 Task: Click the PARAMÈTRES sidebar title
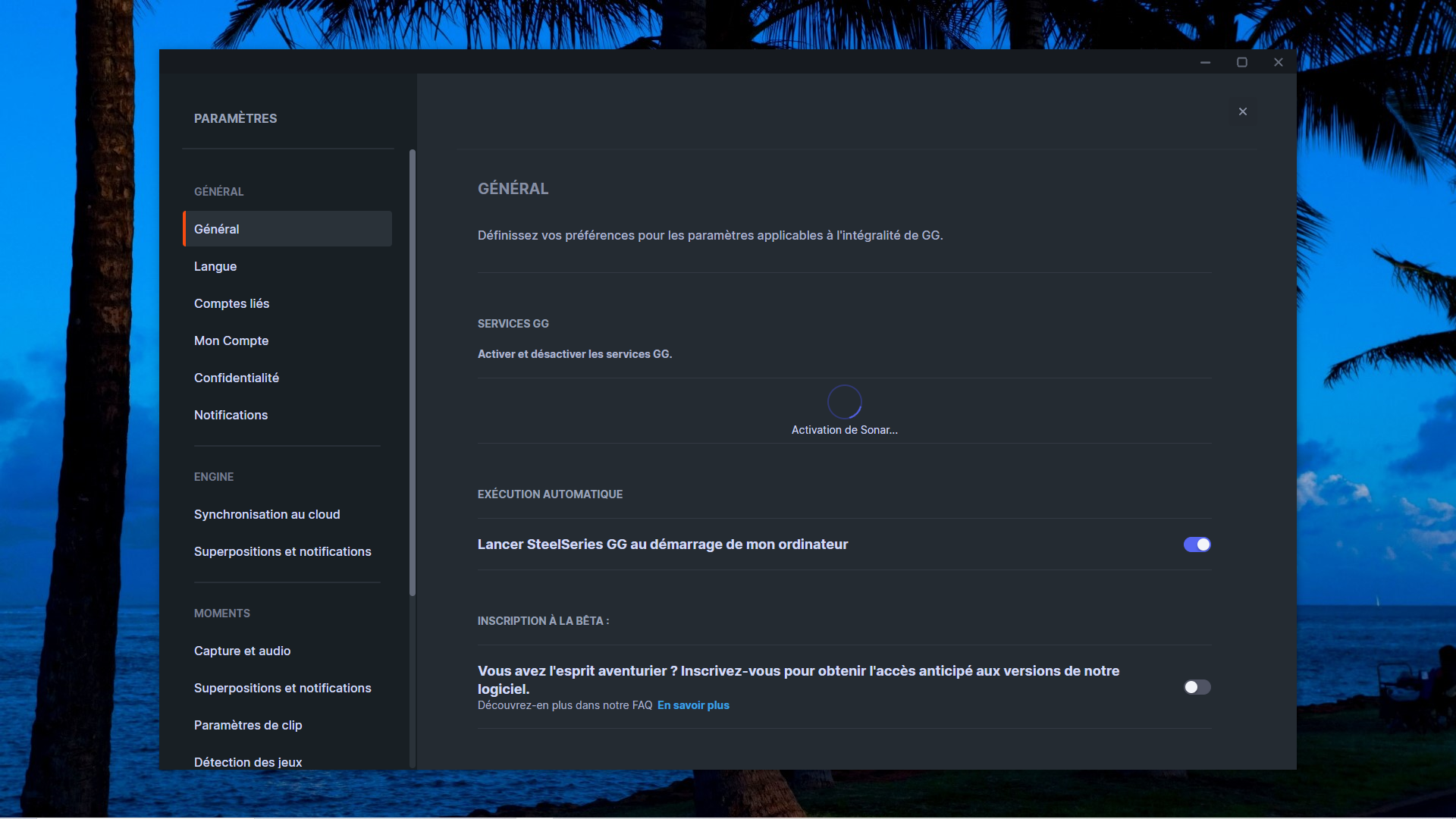coord(235,118)
